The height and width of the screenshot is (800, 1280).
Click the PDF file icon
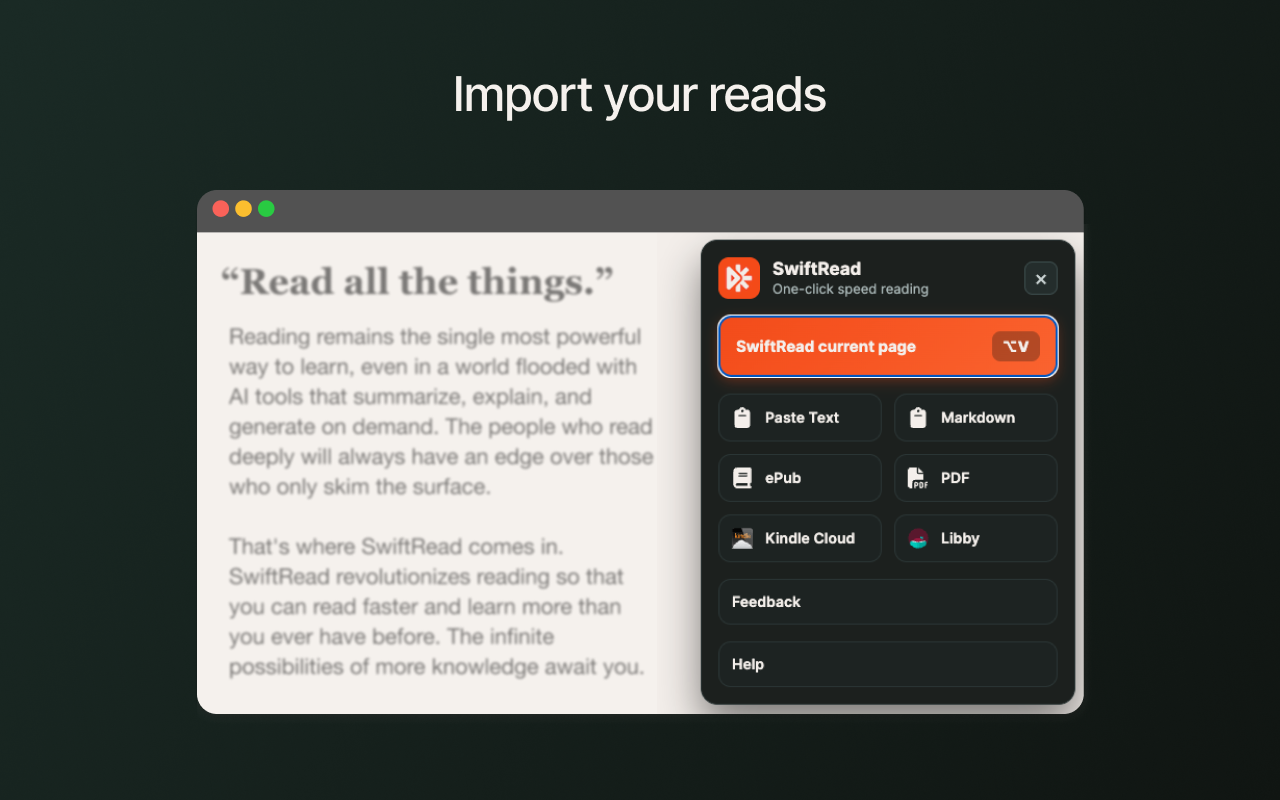click(x=918, y=478)
